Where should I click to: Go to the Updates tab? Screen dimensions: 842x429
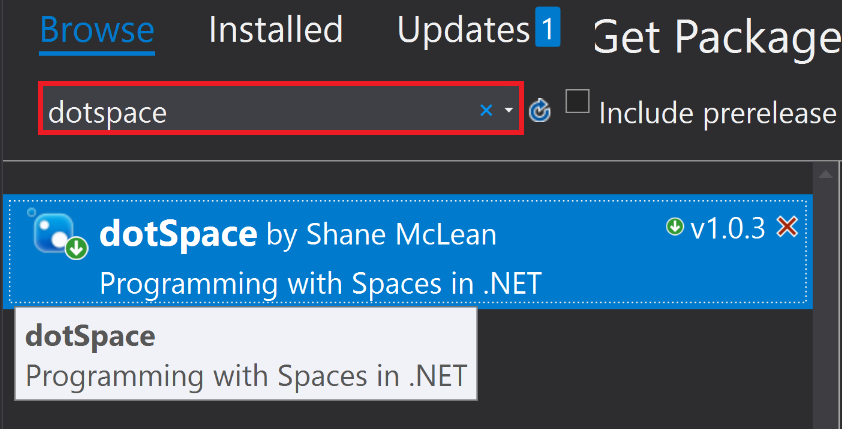[x=462, y=30]
